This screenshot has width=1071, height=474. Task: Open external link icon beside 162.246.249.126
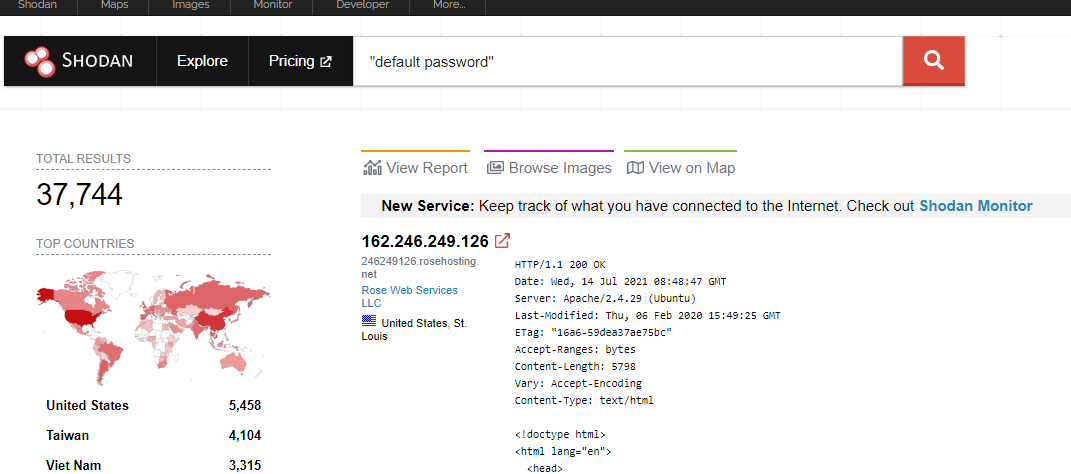point(503,241)
